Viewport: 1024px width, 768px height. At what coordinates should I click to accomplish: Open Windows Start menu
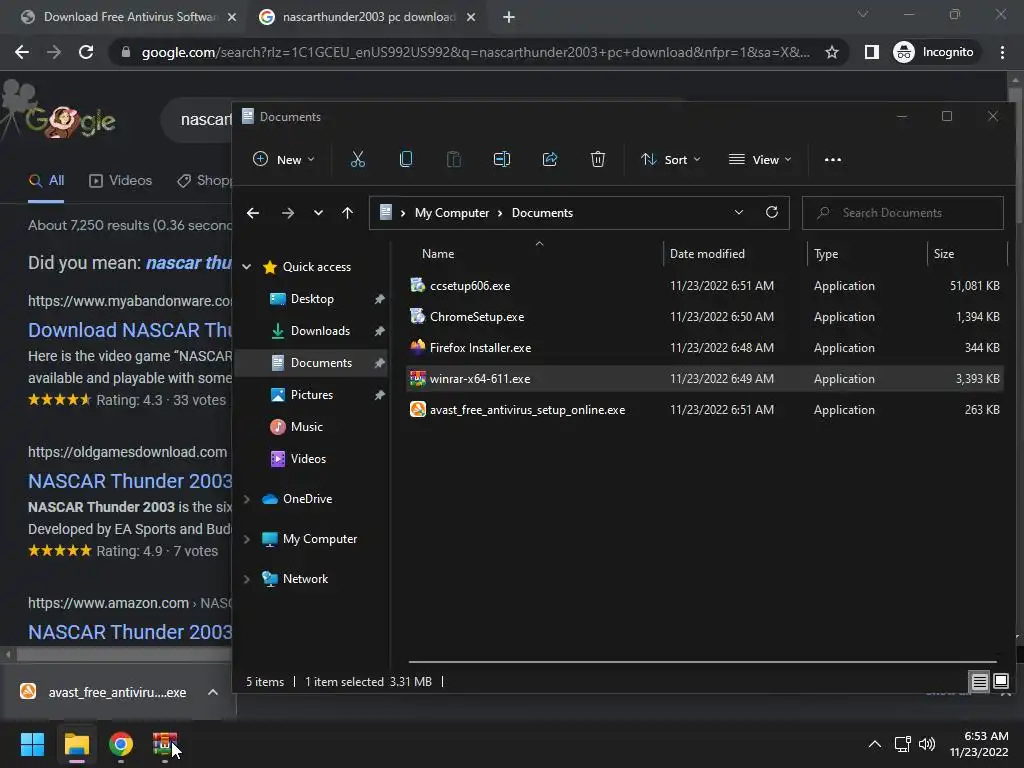[x=32, y=744]
